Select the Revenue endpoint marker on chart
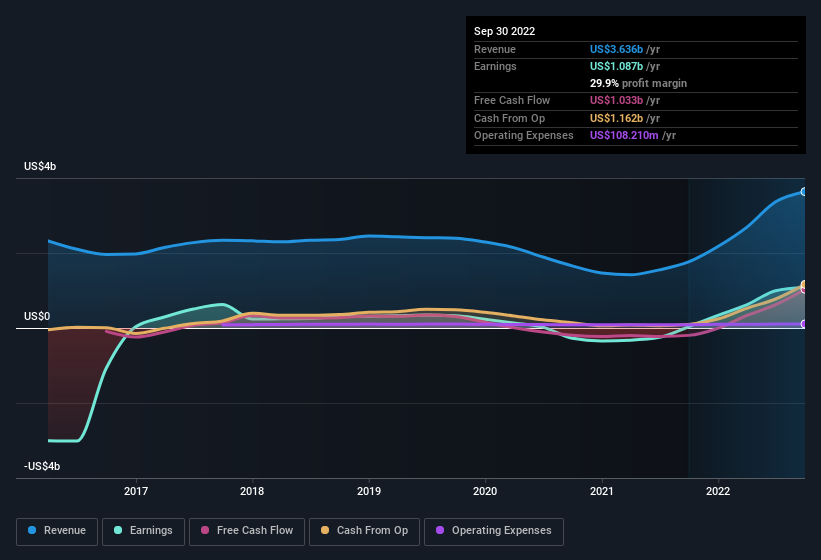 (804, 192)
